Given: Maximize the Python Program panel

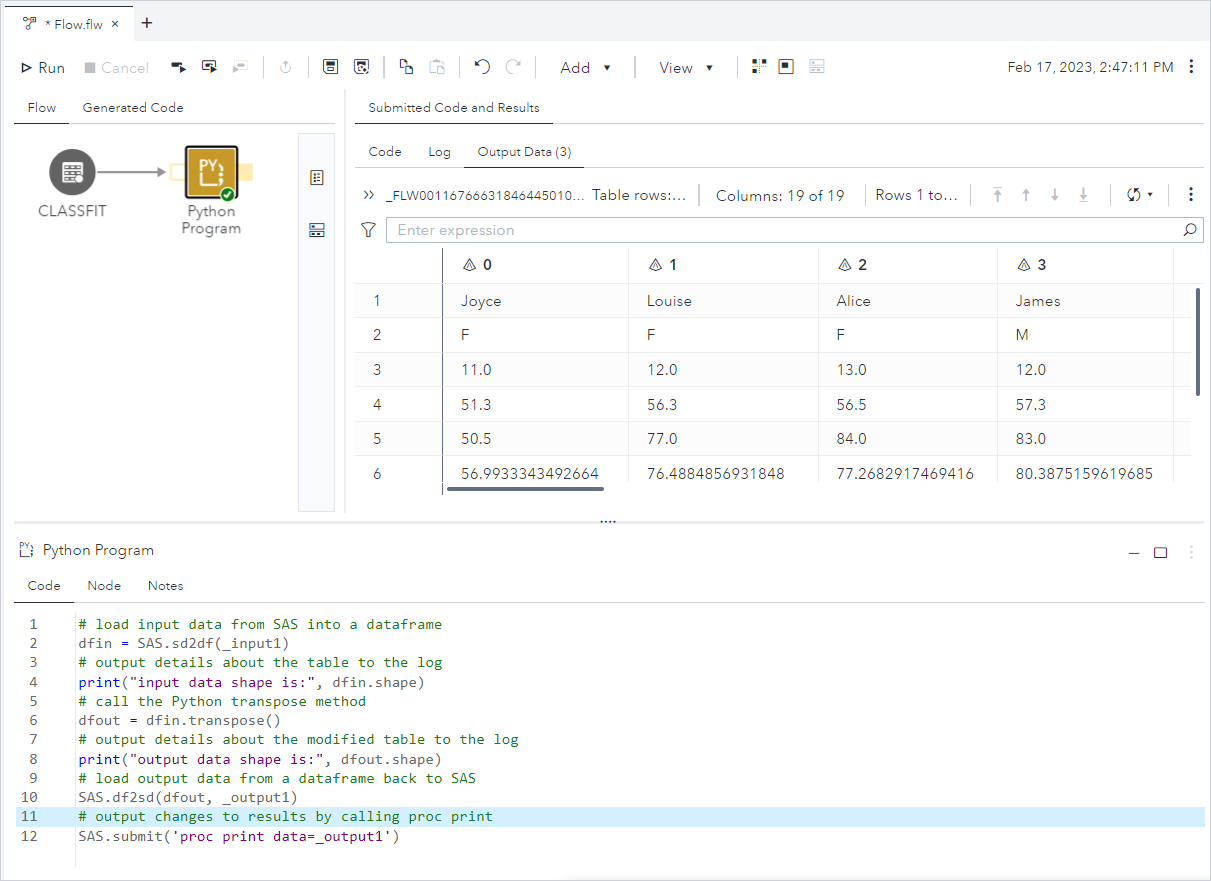Looking at the screenshot, I should click(1160, 552).
